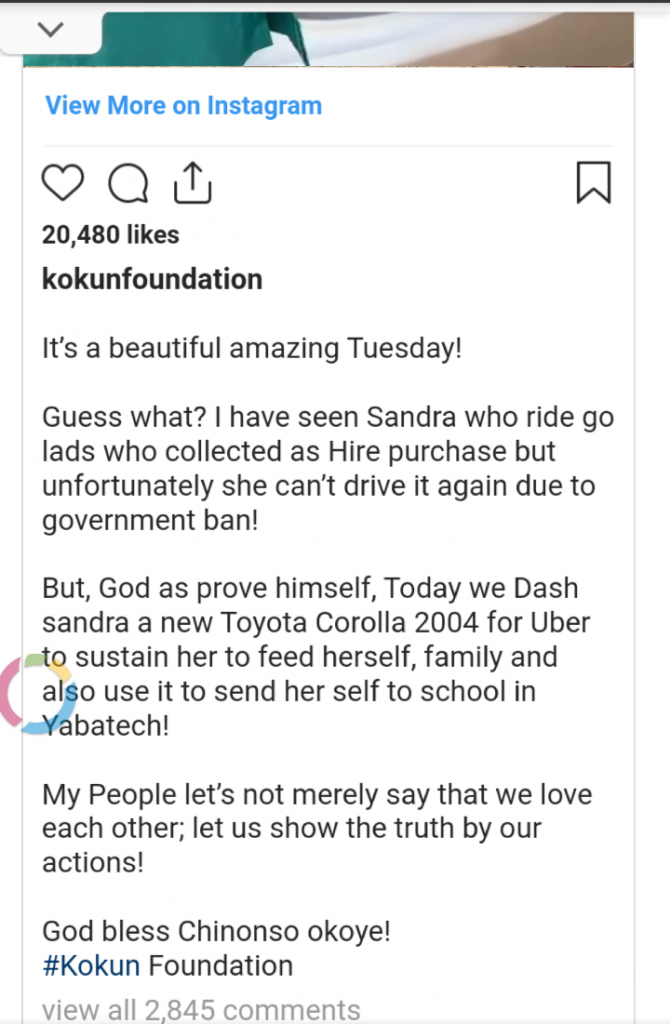Save the post with the bookmark icon
The image size is (670, 1024).
(x=593, y=183)
